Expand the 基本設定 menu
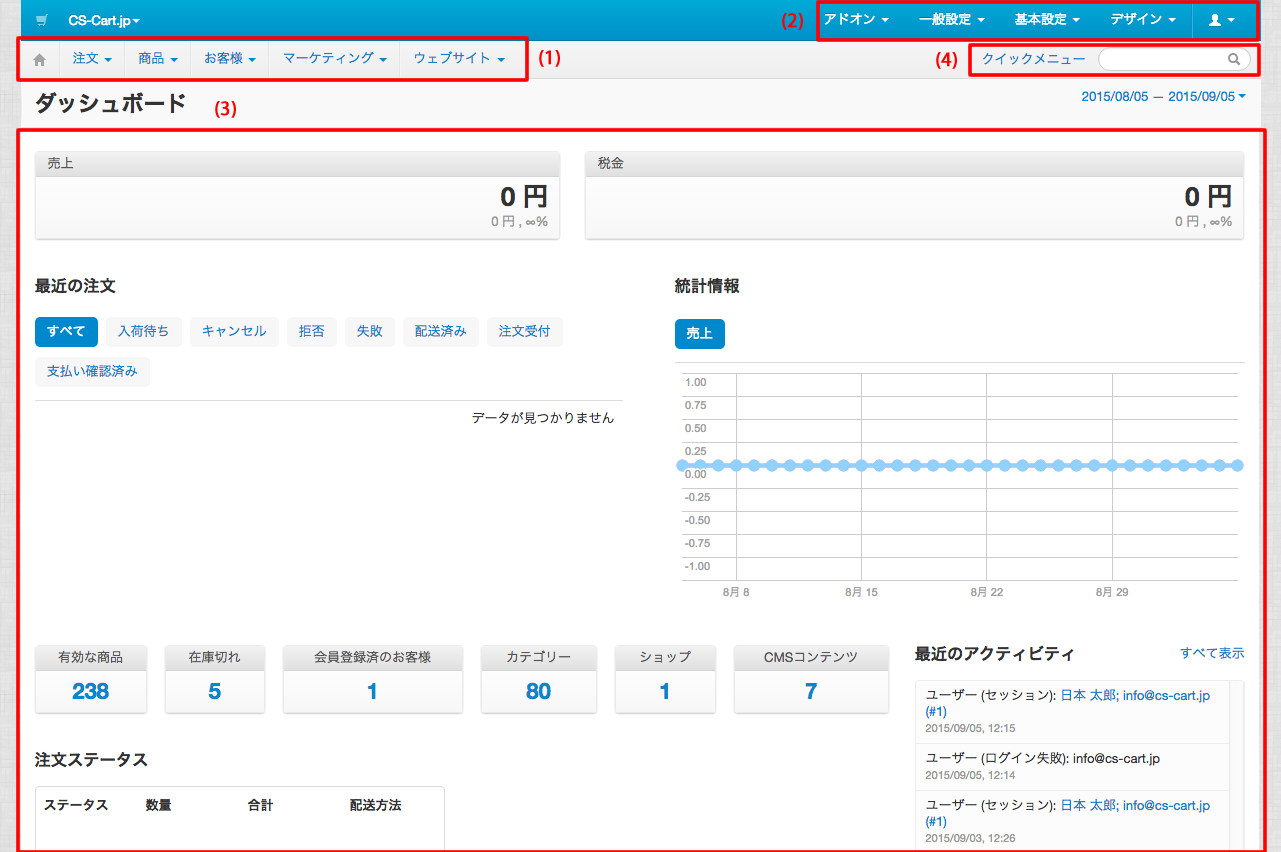The height and width of the screenshot is (852, 1281). point(1047,20)
